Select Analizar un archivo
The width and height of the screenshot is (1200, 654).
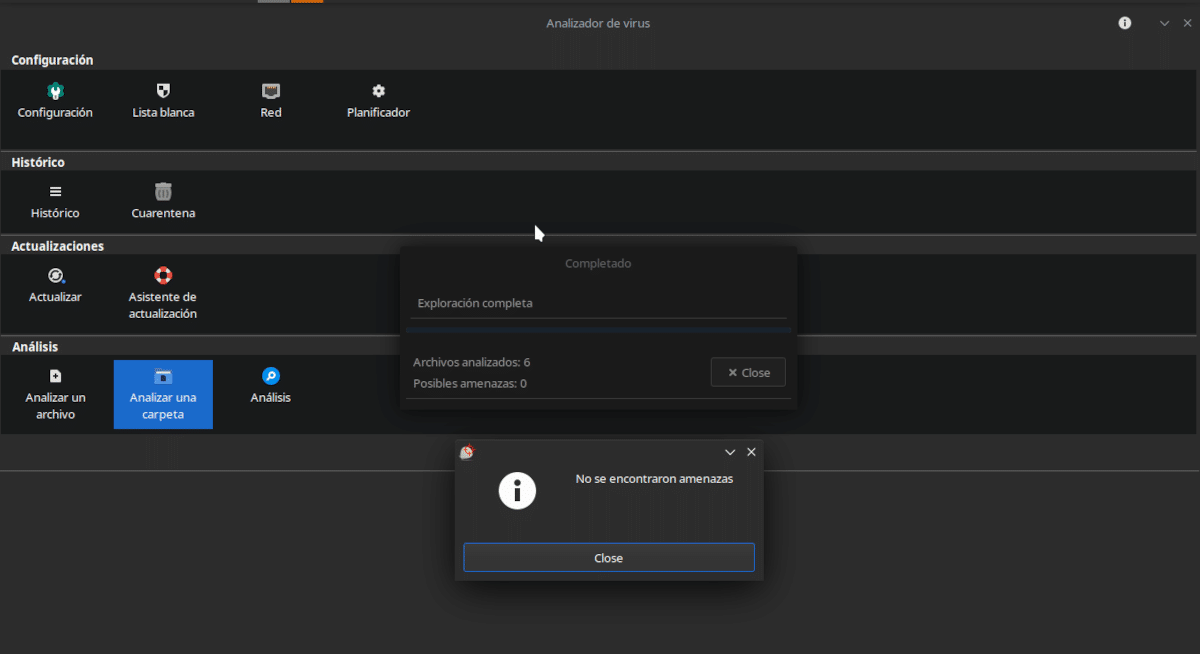pyautogui.click(x=55, y=393)
